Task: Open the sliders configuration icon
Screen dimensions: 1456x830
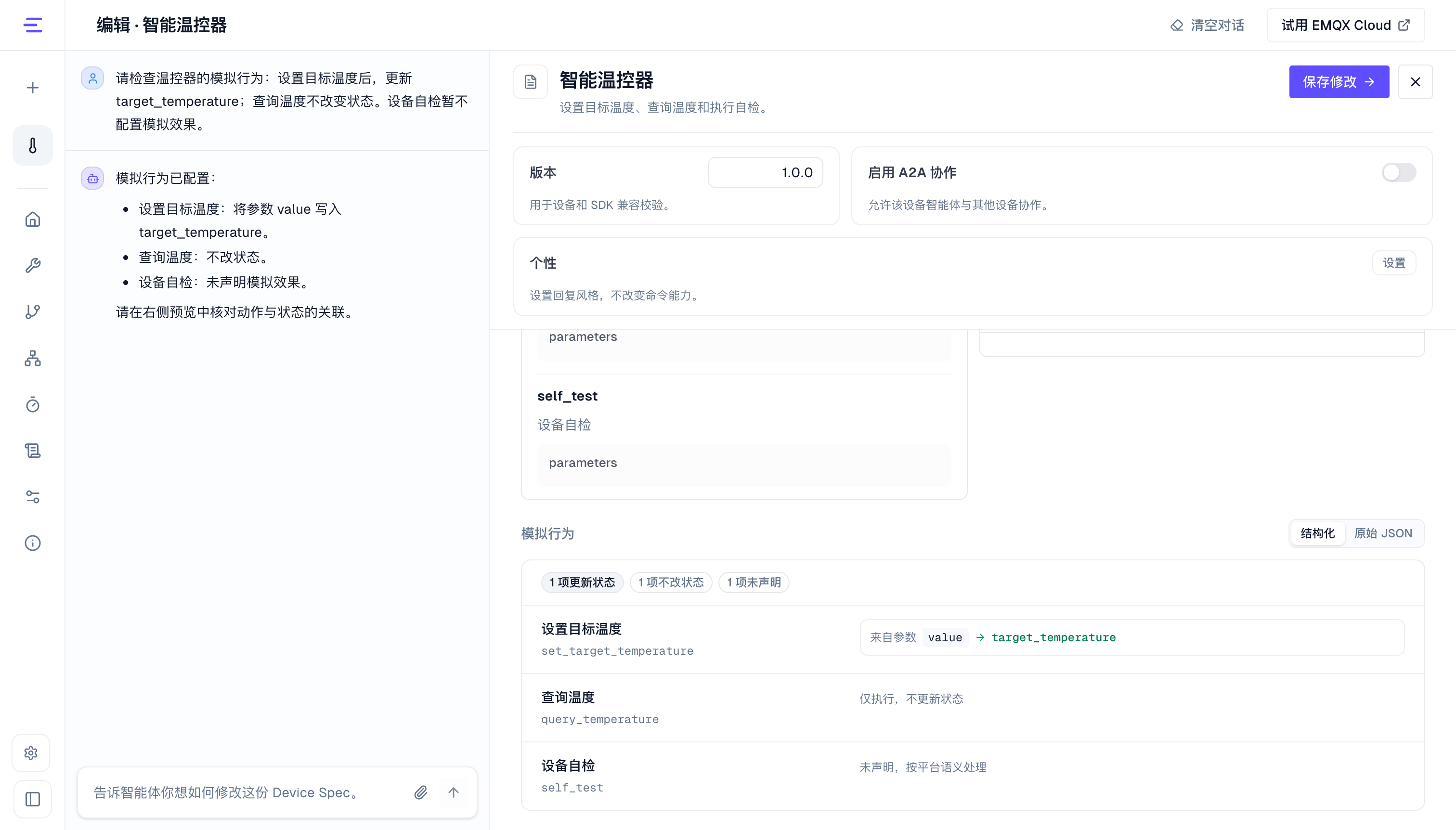Action: tap(32, 496)
